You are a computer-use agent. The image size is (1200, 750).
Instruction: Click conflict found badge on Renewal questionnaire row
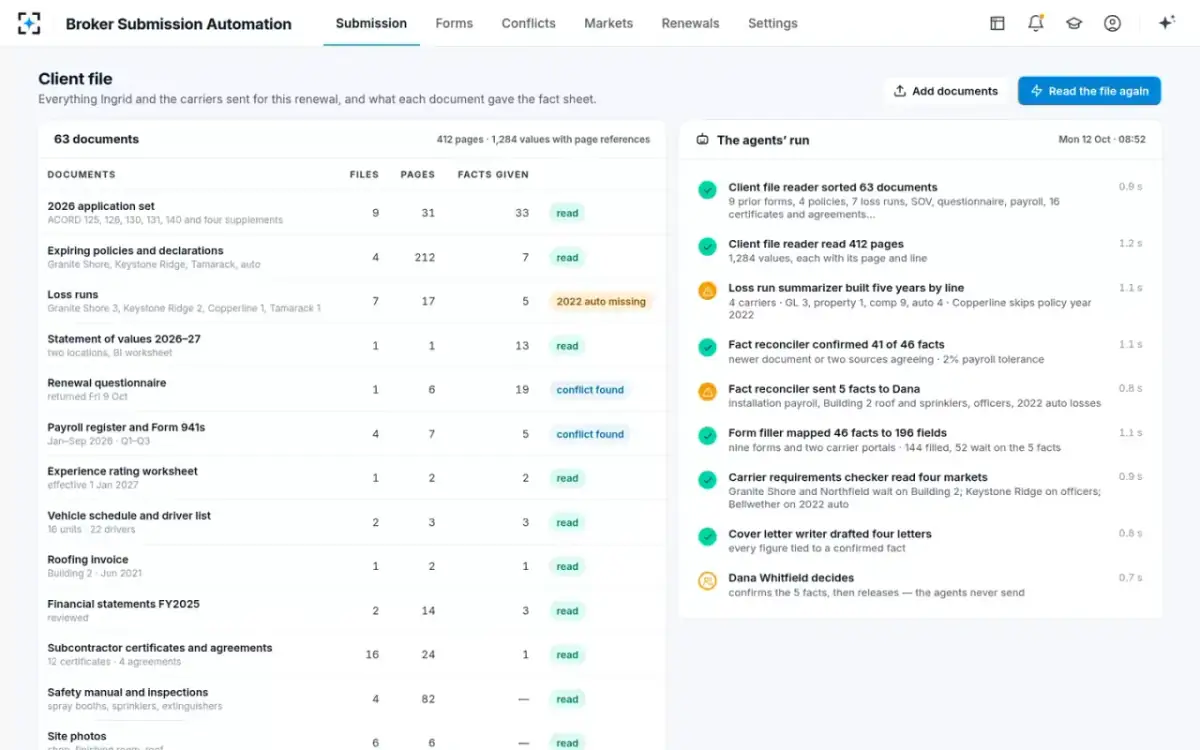(590, 390)
